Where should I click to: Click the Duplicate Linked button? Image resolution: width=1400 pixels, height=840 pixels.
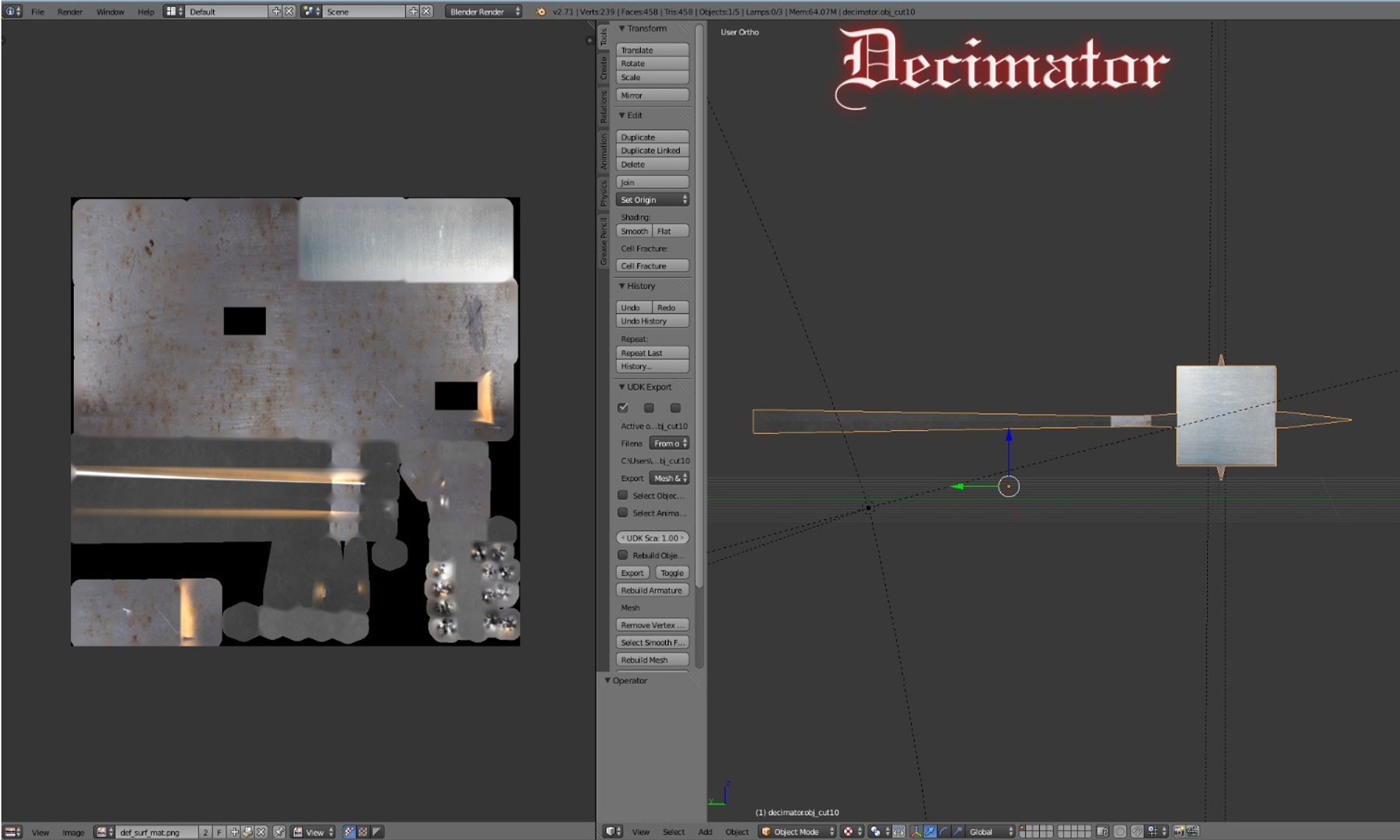pos(653,151)
